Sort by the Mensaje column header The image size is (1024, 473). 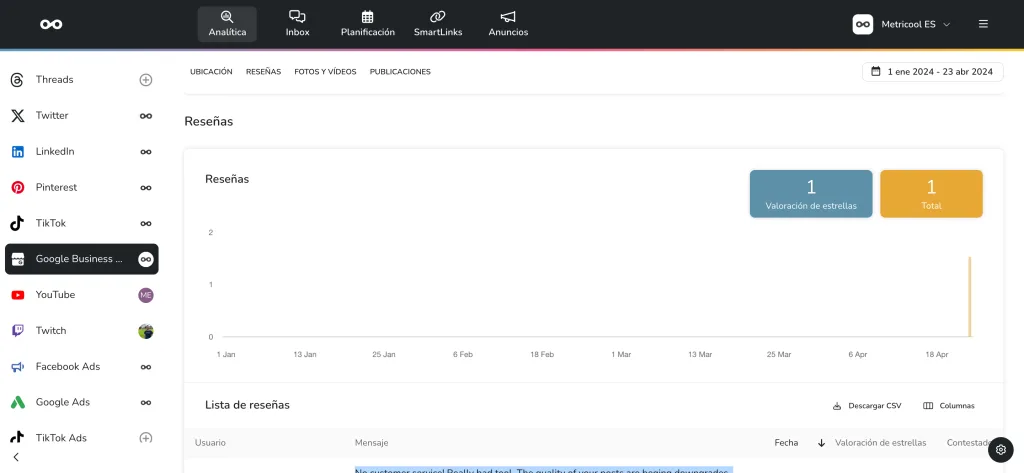coord(372,443)
